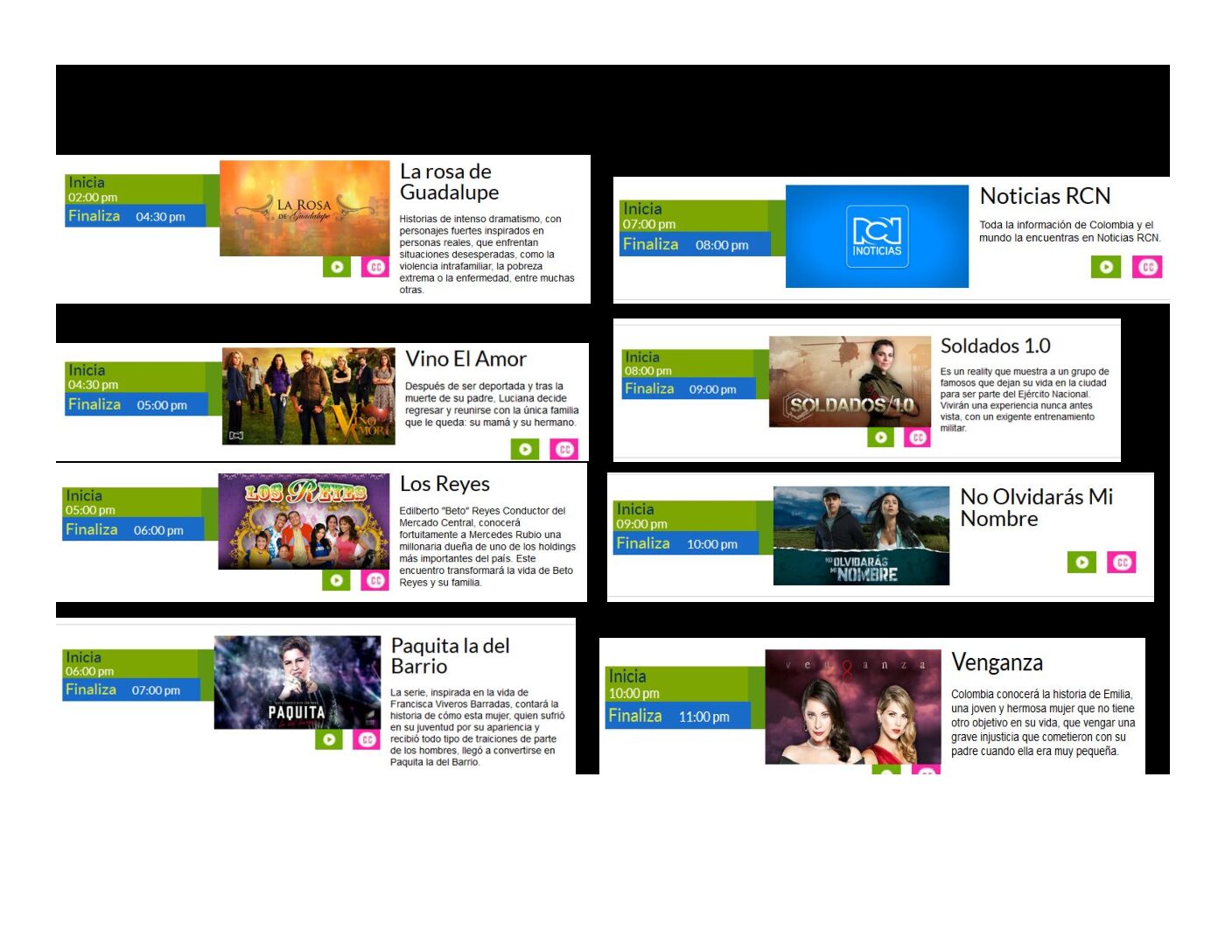
Task: Click the Finaliza 06:00 pm time block
Action: [133, 529]
